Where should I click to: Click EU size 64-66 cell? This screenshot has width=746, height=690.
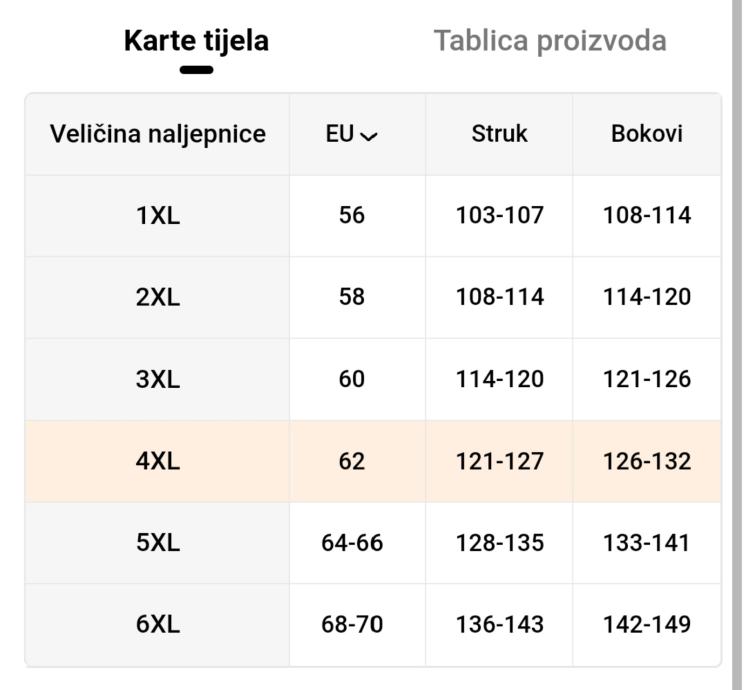pos(352,543)
